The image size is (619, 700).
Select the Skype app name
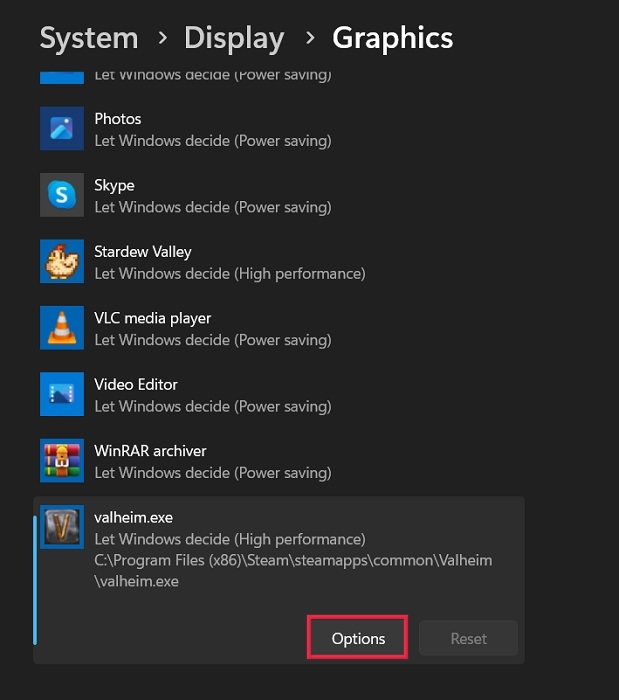point(114,185)
